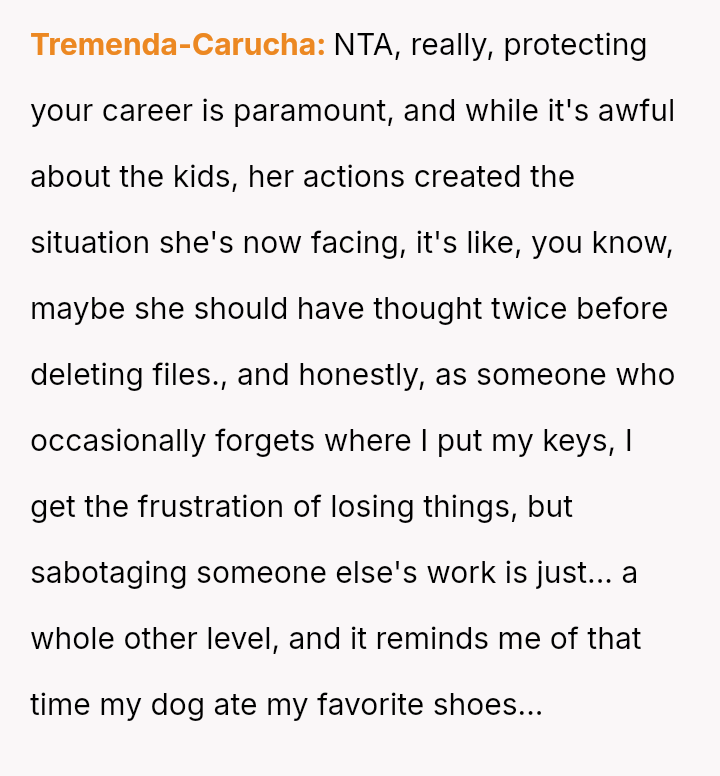Click the phrase "protecting" on the first line

(575, 45)
